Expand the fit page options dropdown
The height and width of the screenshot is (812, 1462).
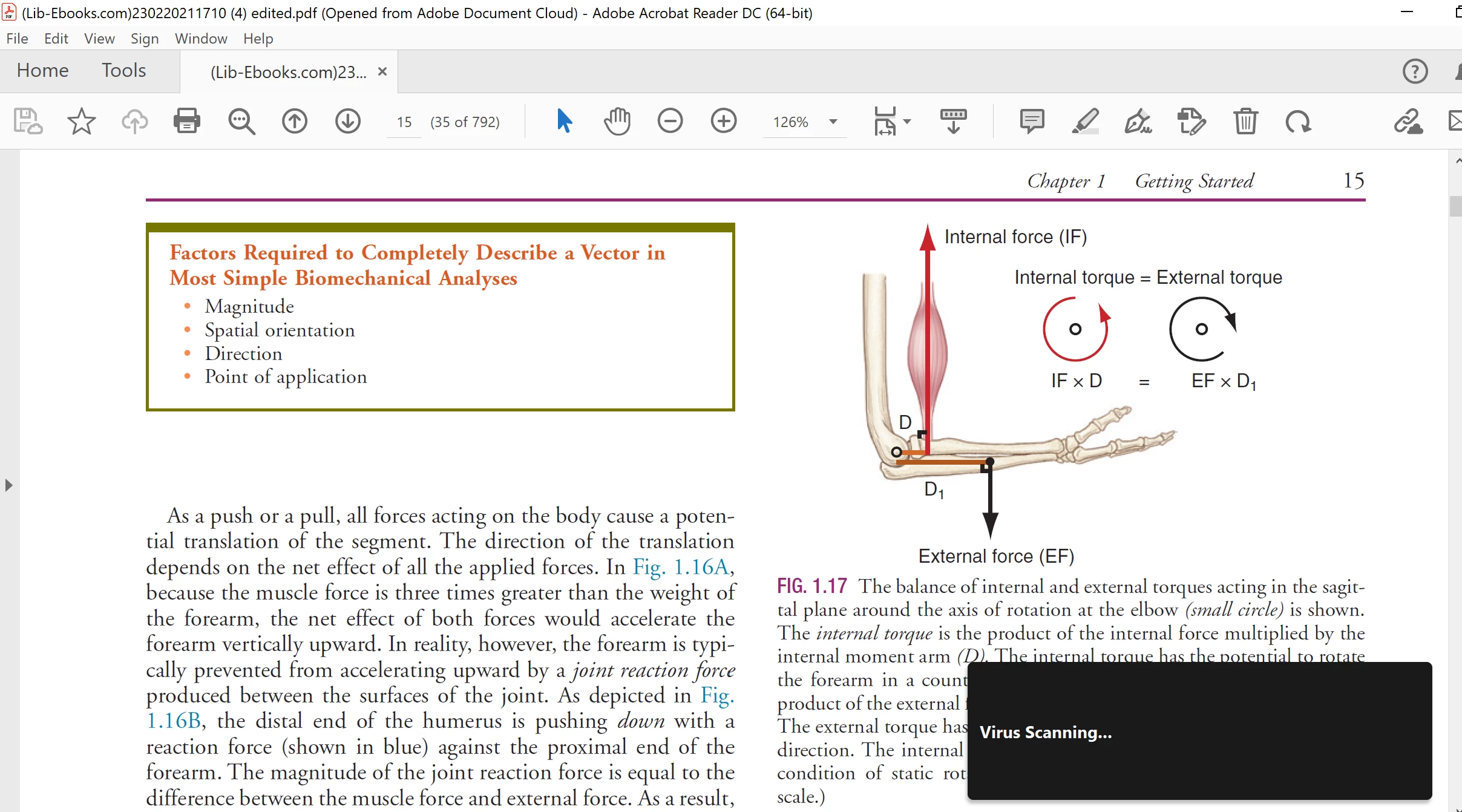906,122
